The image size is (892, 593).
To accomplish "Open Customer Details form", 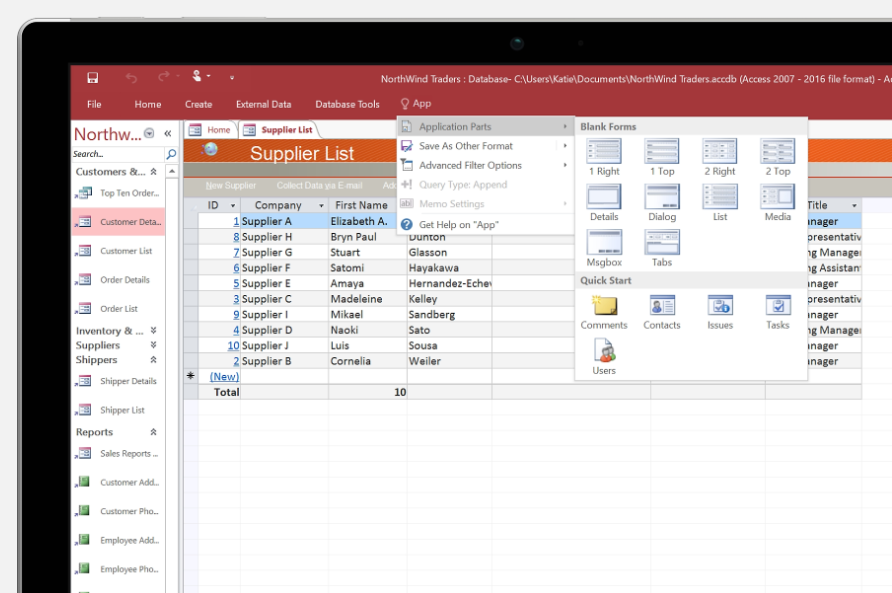I will click(x=118, y=222).
